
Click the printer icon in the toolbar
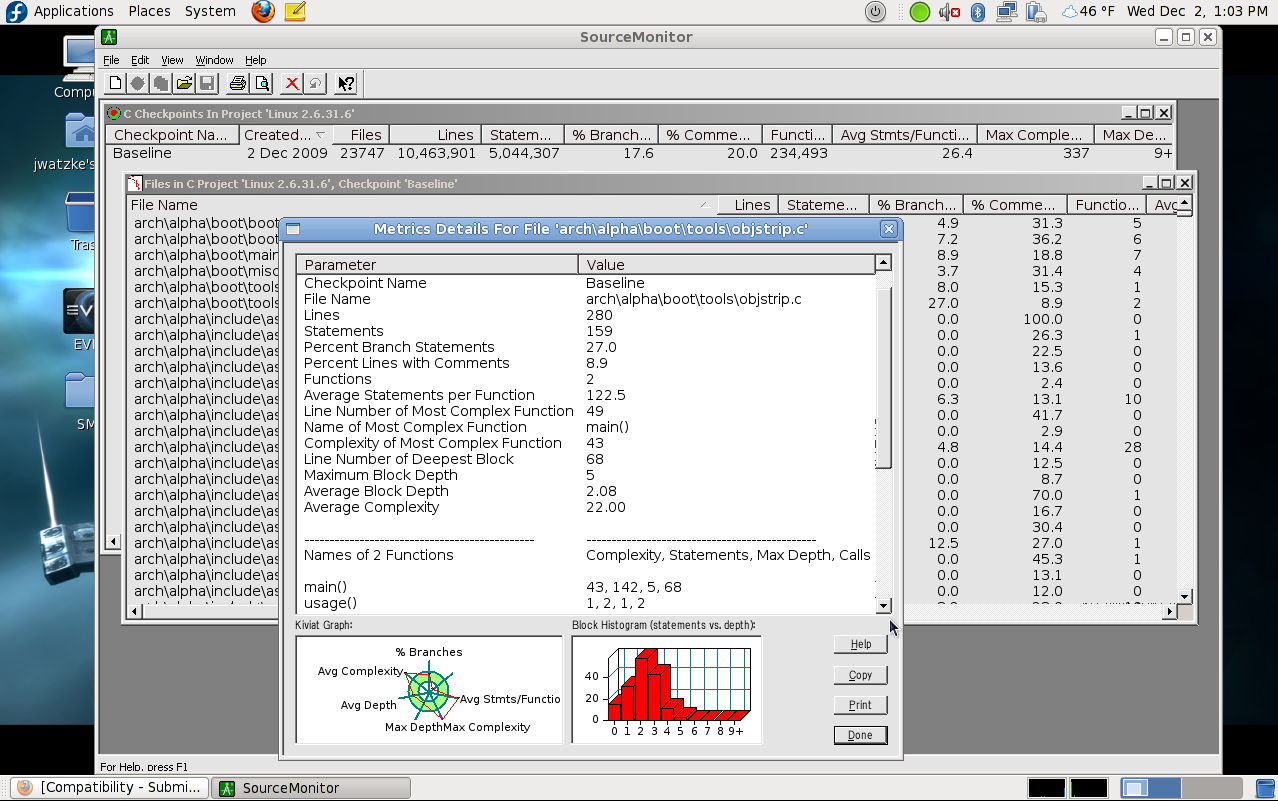pos(238,84)
